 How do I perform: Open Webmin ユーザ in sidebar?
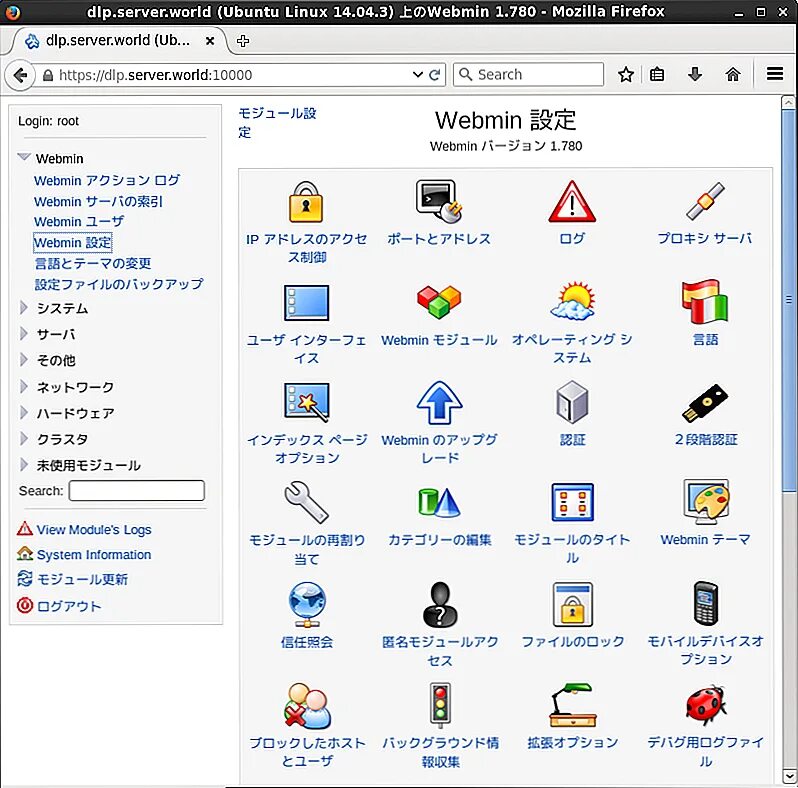[x=79, y=221]
